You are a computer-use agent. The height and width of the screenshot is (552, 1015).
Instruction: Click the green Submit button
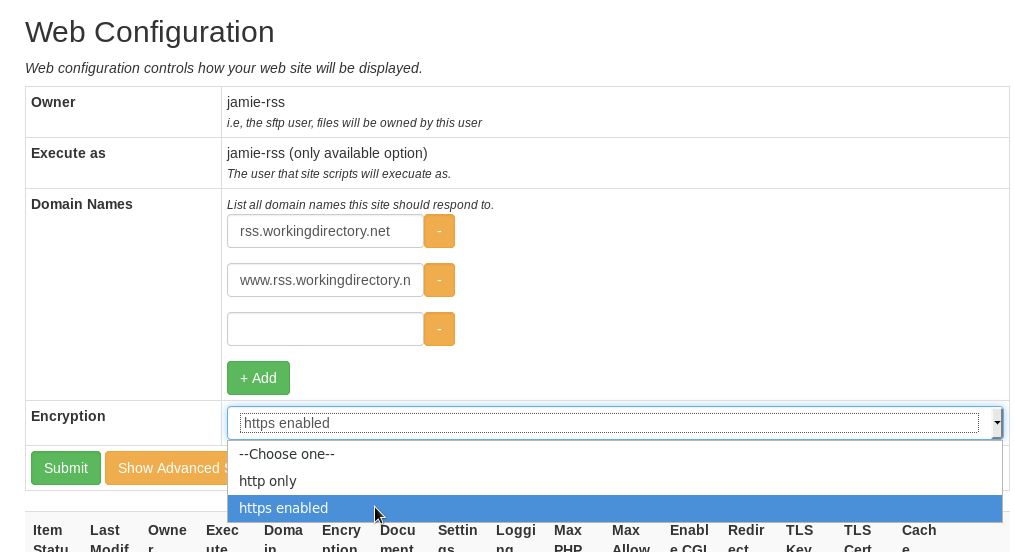pyautogui.click(x=66, y=468)
